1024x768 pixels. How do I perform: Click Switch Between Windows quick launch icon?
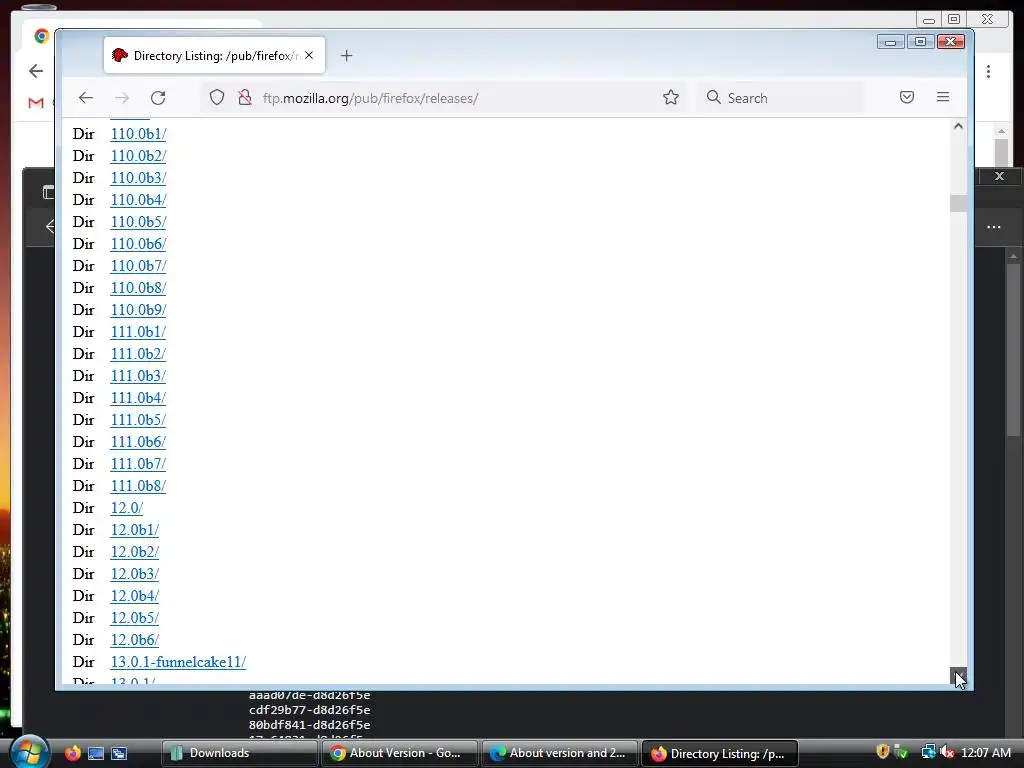[119, 753]
